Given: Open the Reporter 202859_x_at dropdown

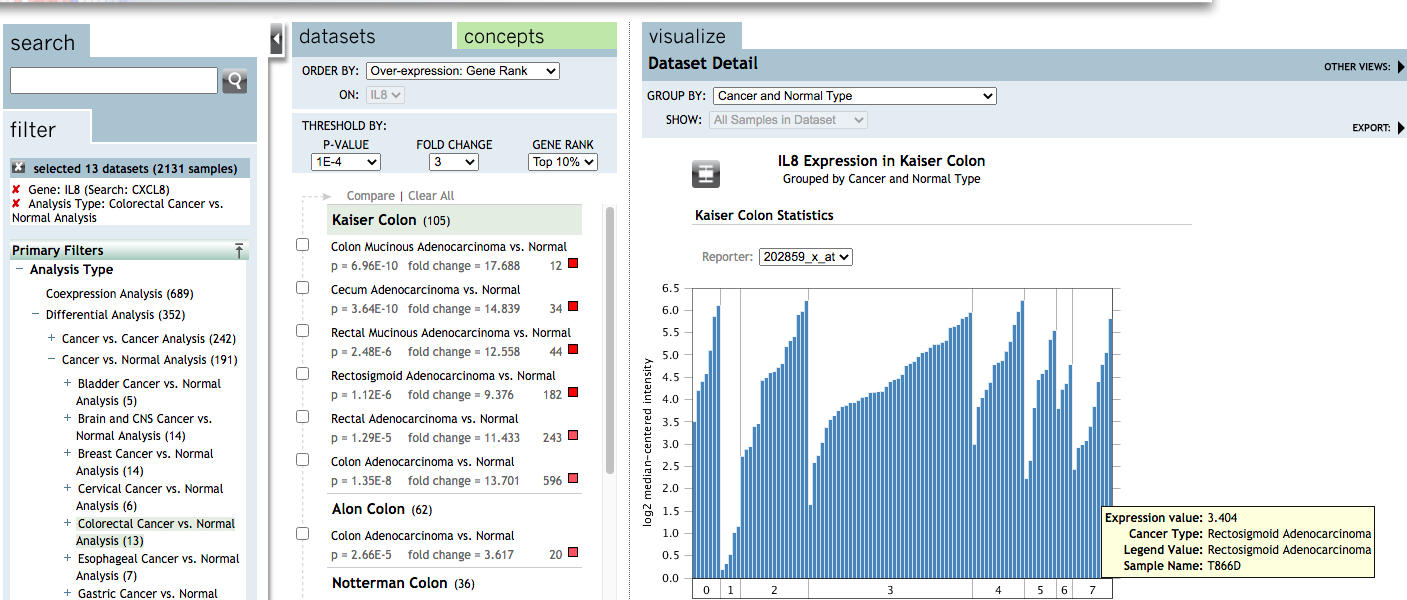Looking at the screenshot, I should pos(805,257).
